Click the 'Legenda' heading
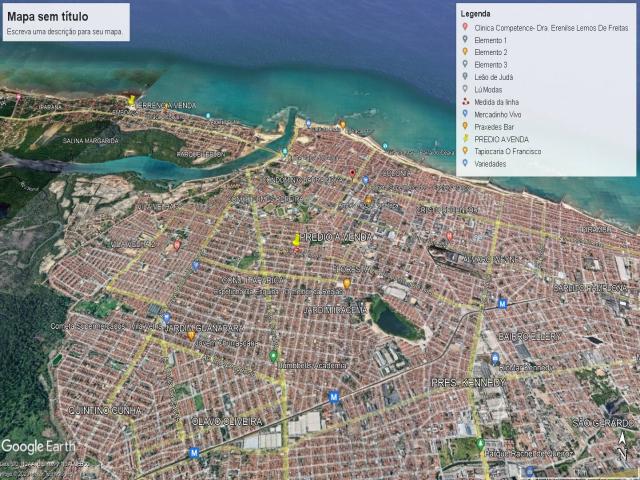The height and width of the screenshot is (480, 640). 475,14
